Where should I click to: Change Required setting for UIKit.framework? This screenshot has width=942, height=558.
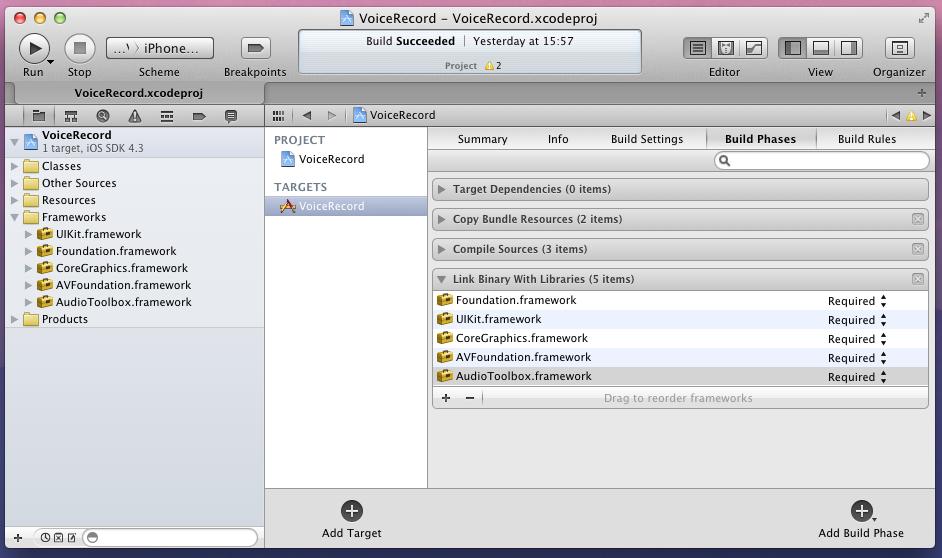(857, 320)
